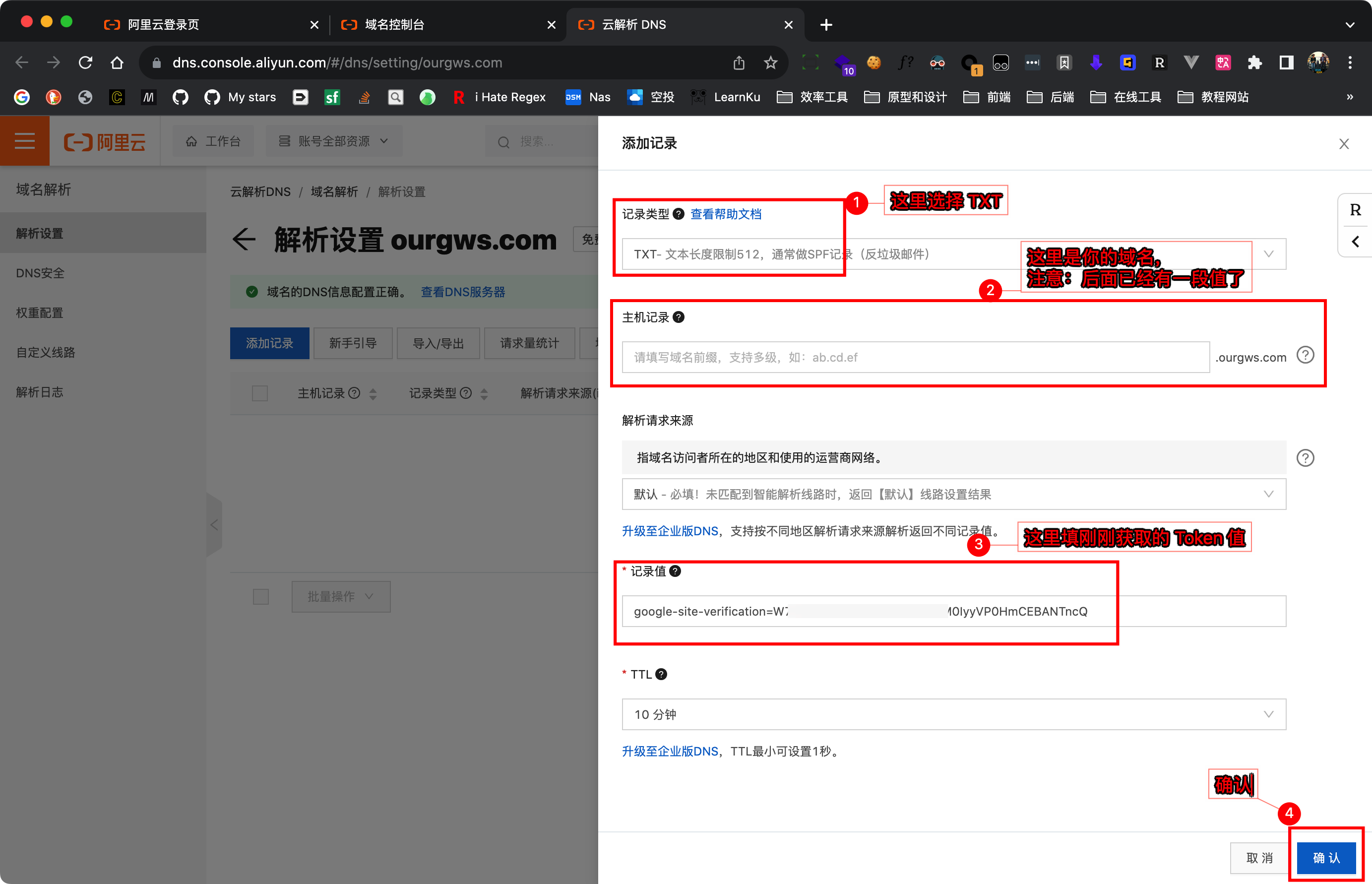Click the 主机记录 domain prefix input field

pyautogui.click(x=915, y=358)
